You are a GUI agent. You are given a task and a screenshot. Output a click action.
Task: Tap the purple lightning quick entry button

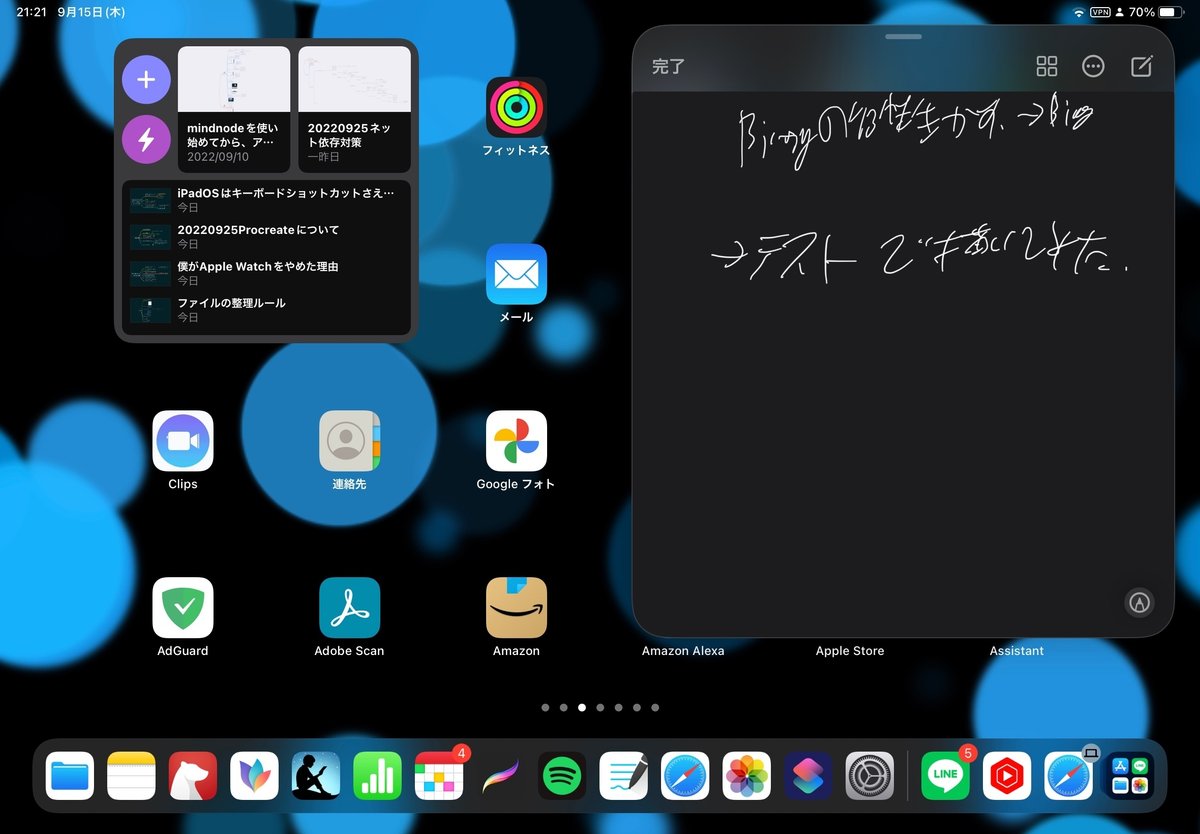point(146,138)
